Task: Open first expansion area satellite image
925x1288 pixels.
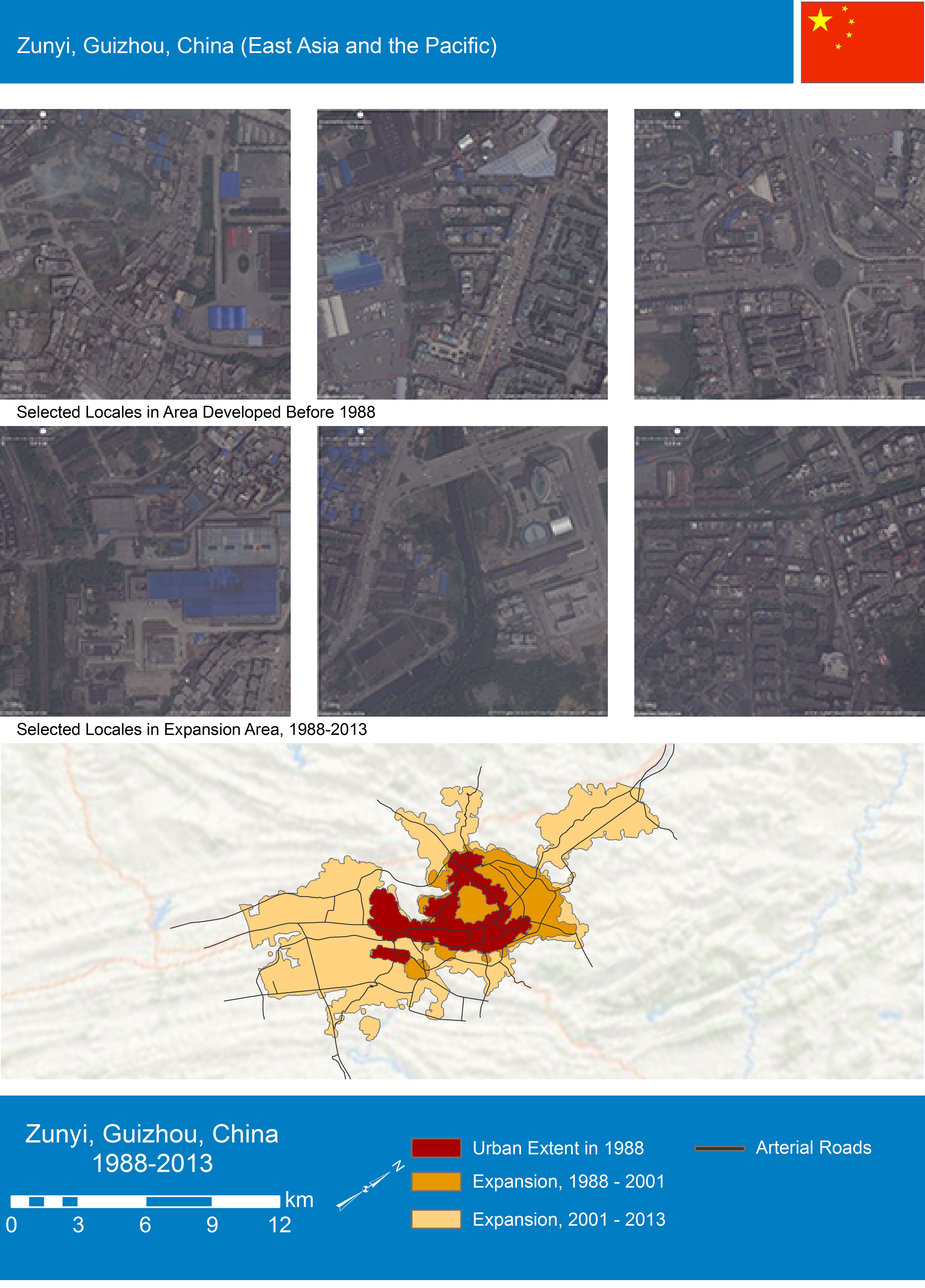Action: tap(145, 571)
